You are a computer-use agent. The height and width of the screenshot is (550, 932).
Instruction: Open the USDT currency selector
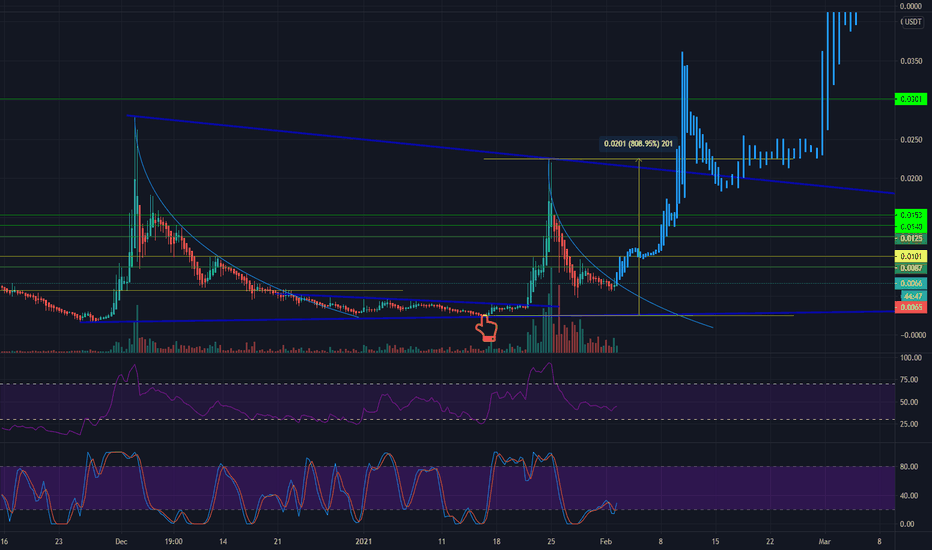[x=911, y=22]
